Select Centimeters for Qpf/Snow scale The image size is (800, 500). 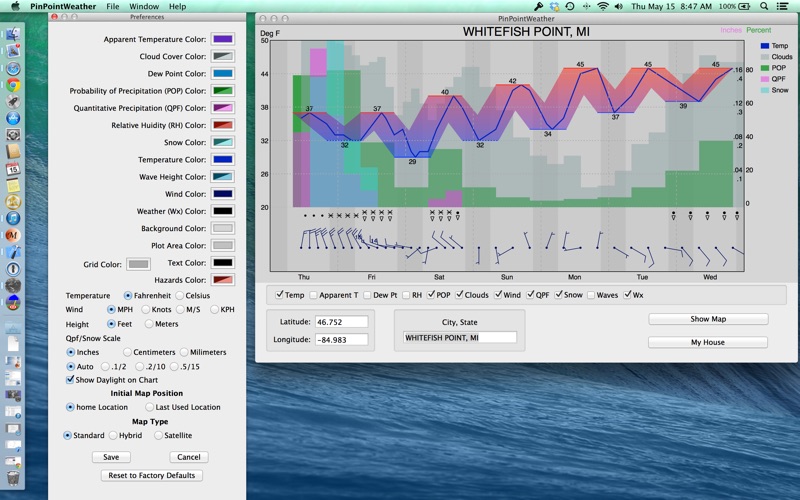click(127, 352)
